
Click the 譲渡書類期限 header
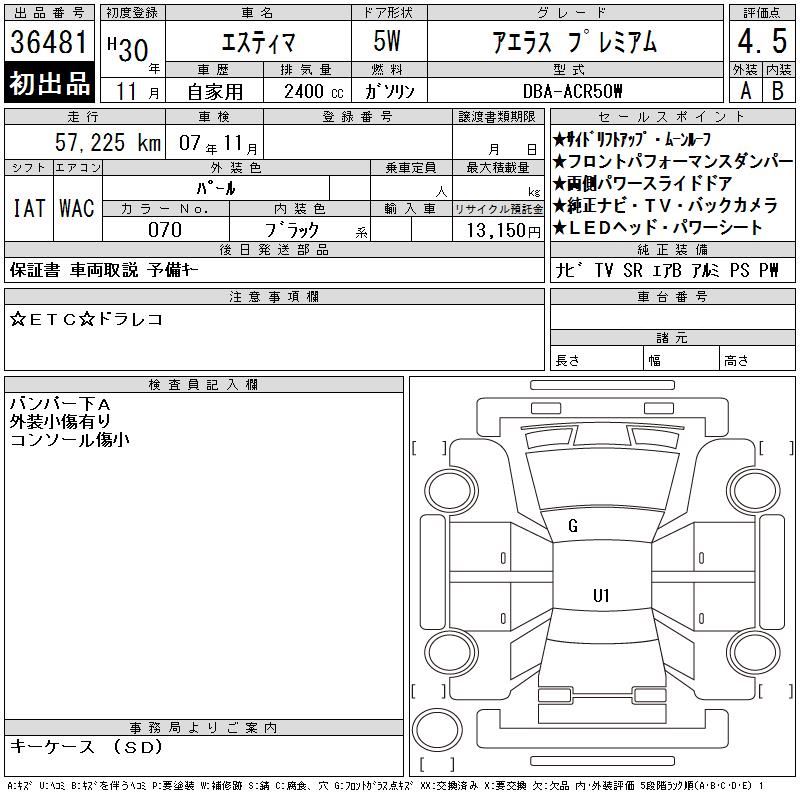(497, 116)
